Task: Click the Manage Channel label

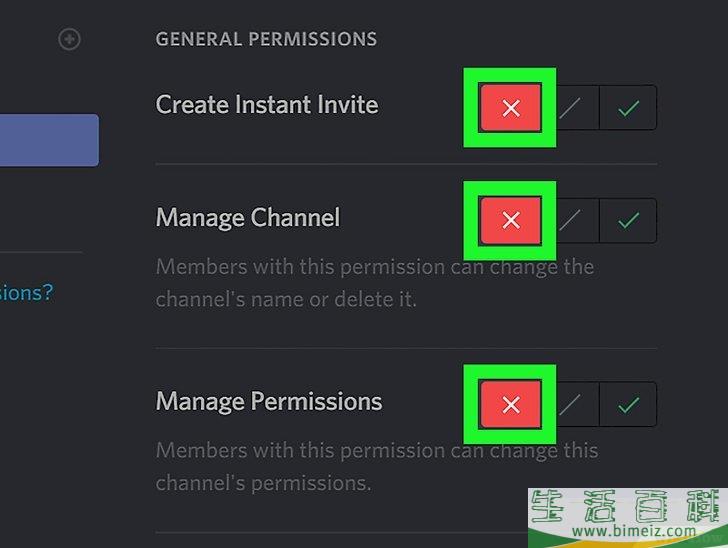Action: 248,217
